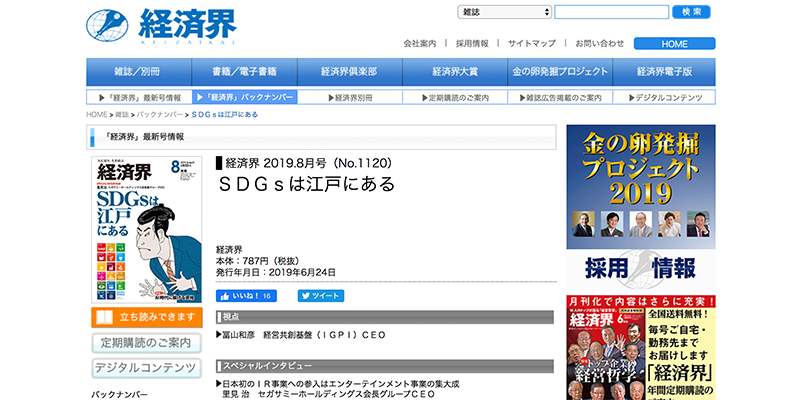Click the 月刊化 subscription ad banner
The width and height of the screenshot is (800, 400).
(x=641, y=347)
